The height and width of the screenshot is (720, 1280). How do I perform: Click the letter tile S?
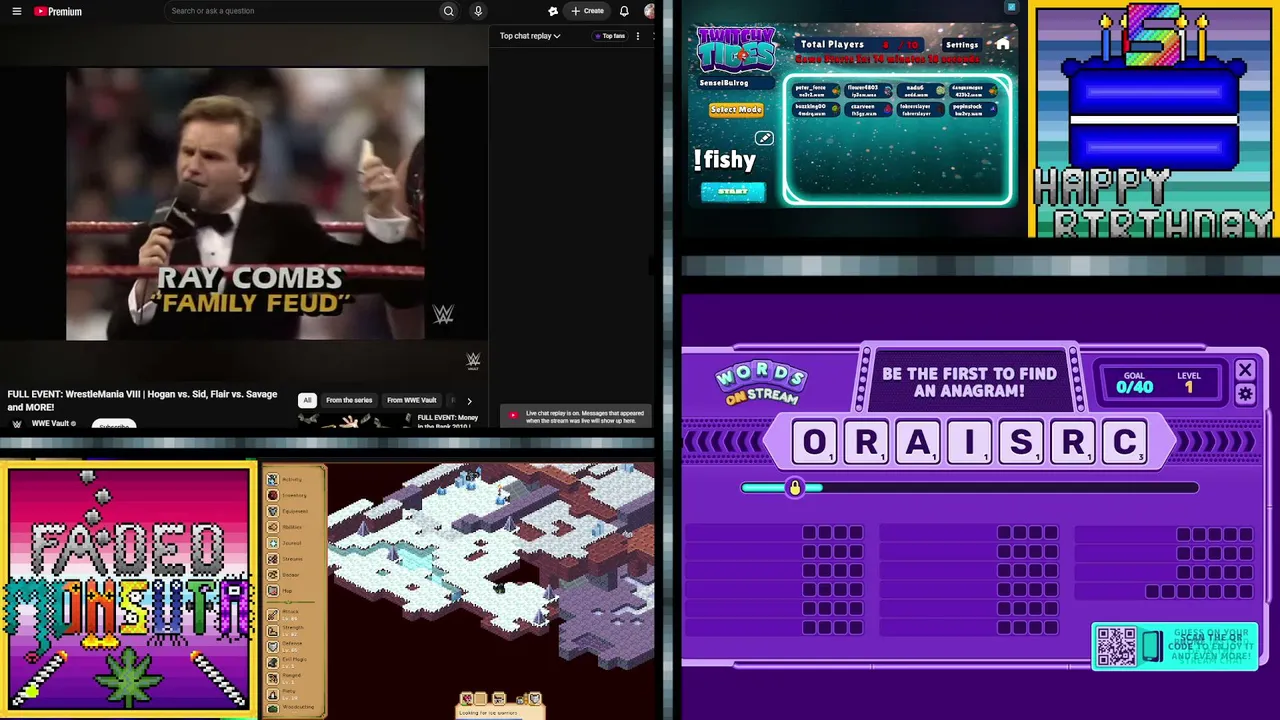point(1021,443)
